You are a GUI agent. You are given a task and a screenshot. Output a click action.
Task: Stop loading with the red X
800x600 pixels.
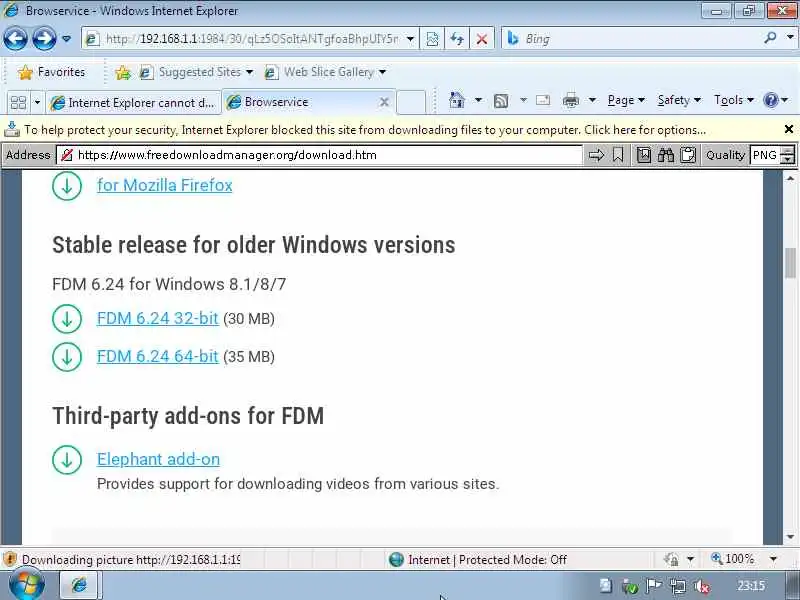point(481,39)
